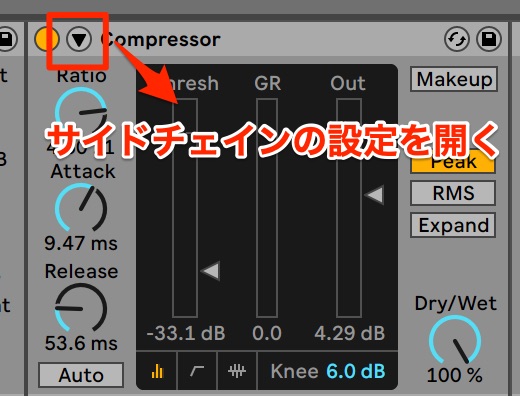Adjust the Attack knob

click(81, 208)
